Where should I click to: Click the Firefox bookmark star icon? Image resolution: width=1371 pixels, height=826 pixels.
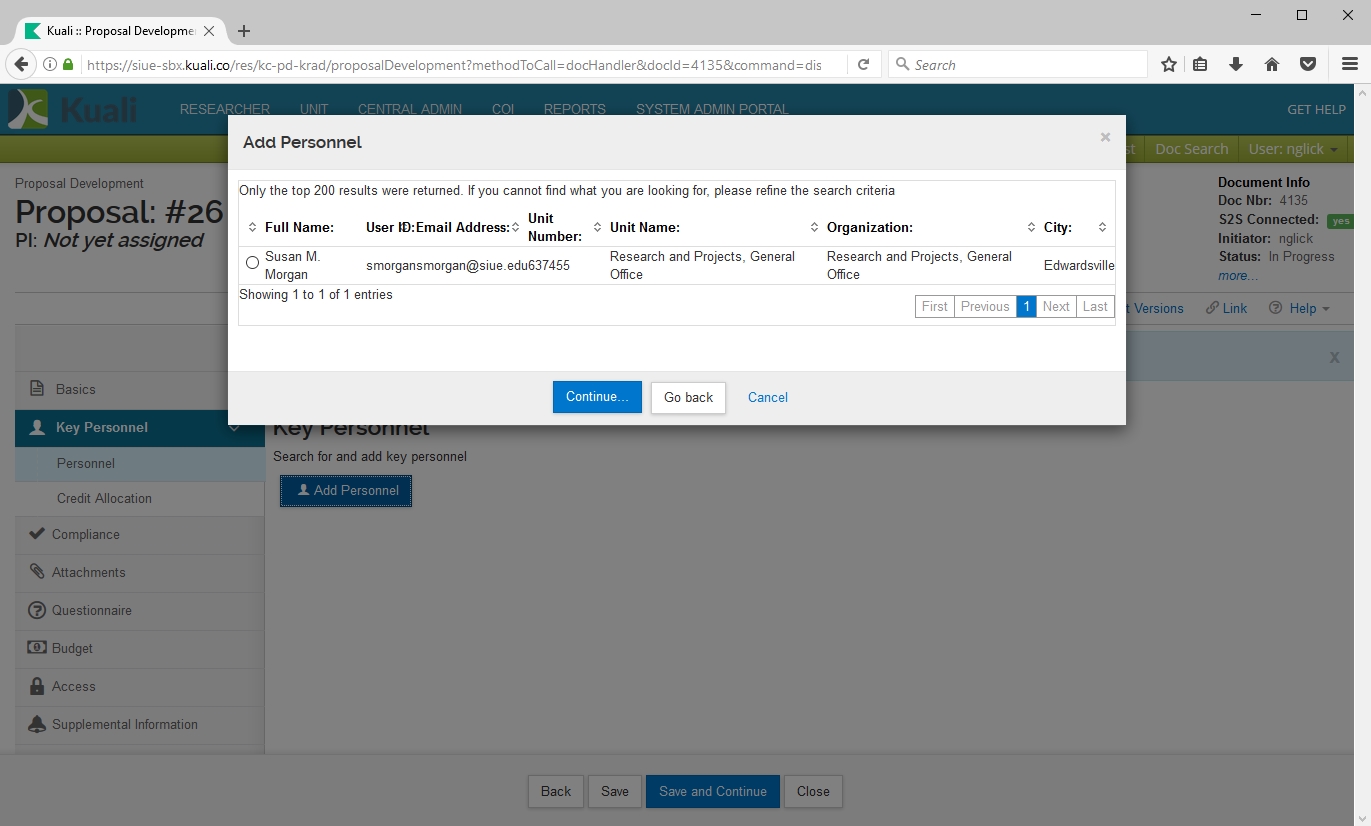(x=1168, y=65)
